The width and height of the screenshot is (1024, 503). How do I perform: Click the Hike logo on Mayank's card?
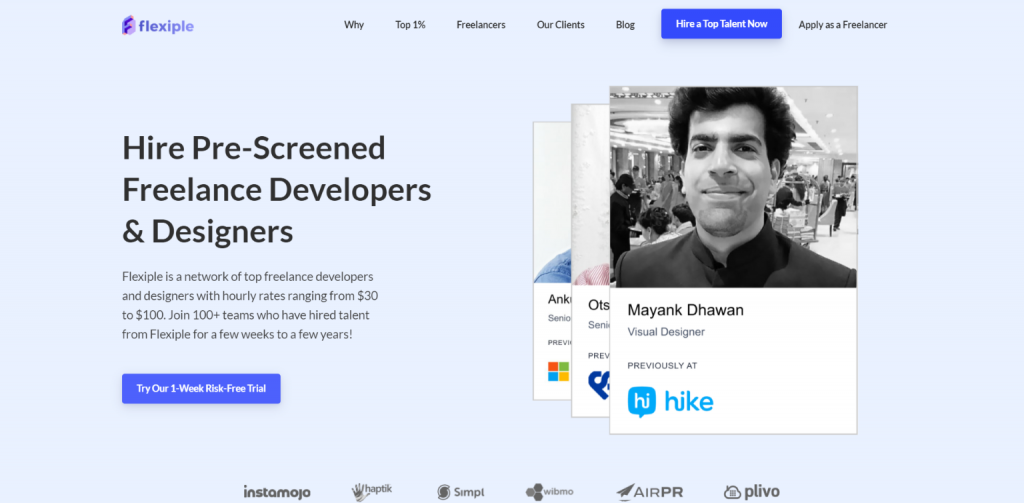670,402
